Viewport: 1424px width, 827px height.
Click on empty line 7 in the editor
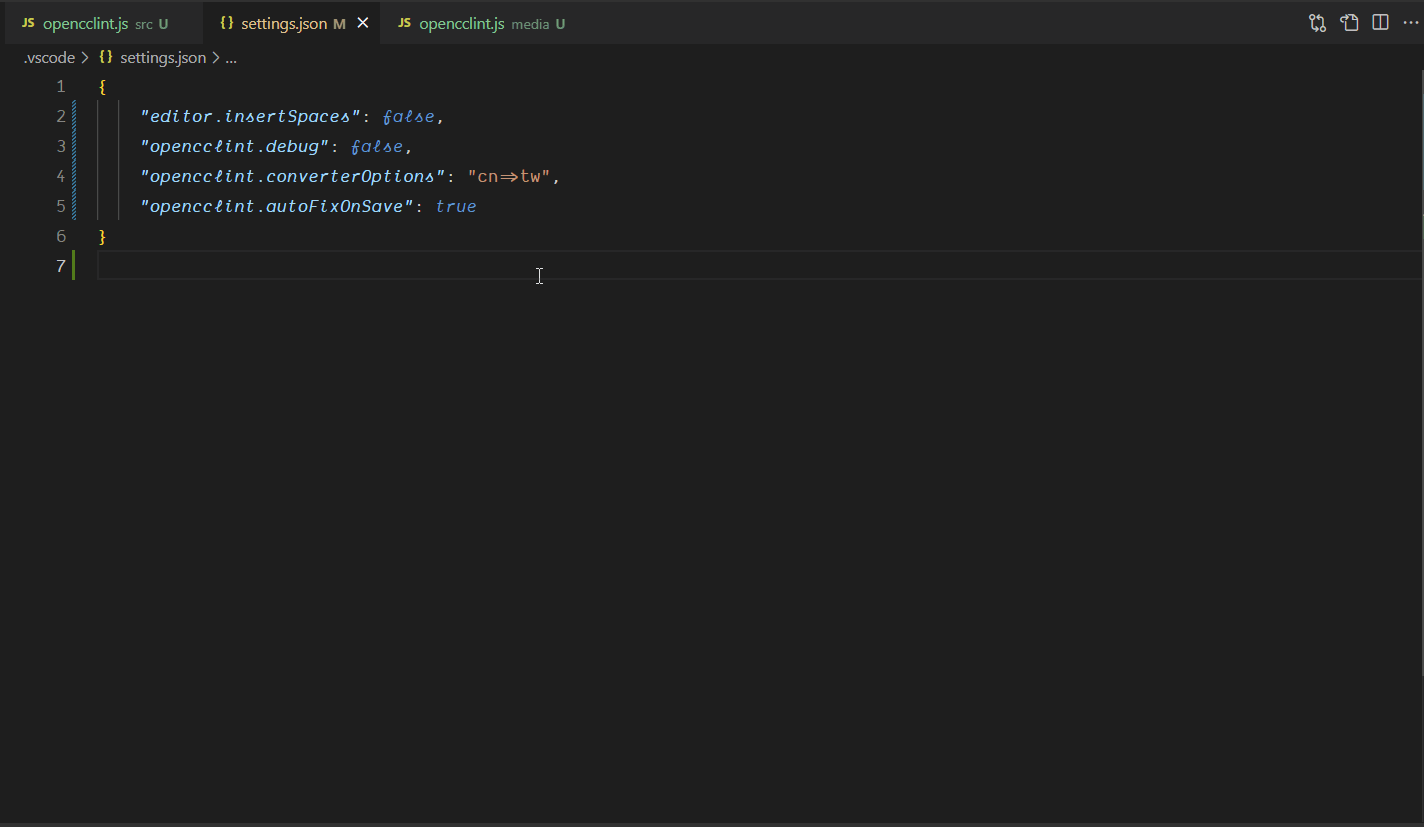click(300, 266)
